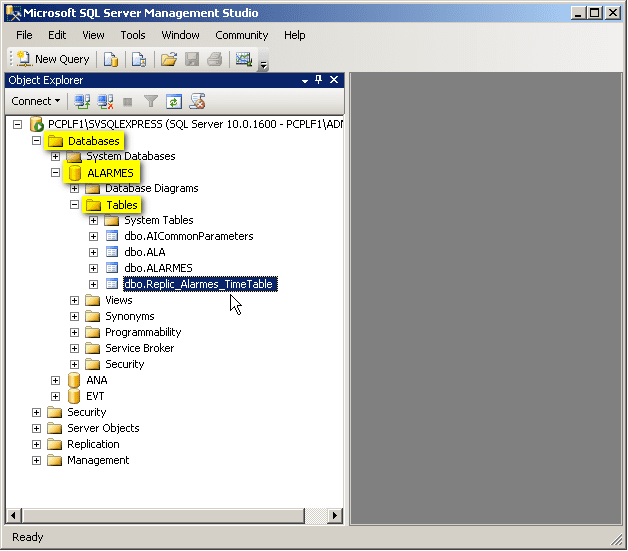628x551 pixels.
Task: Select the Server Objects folder
Action: [x=103, y=428]
